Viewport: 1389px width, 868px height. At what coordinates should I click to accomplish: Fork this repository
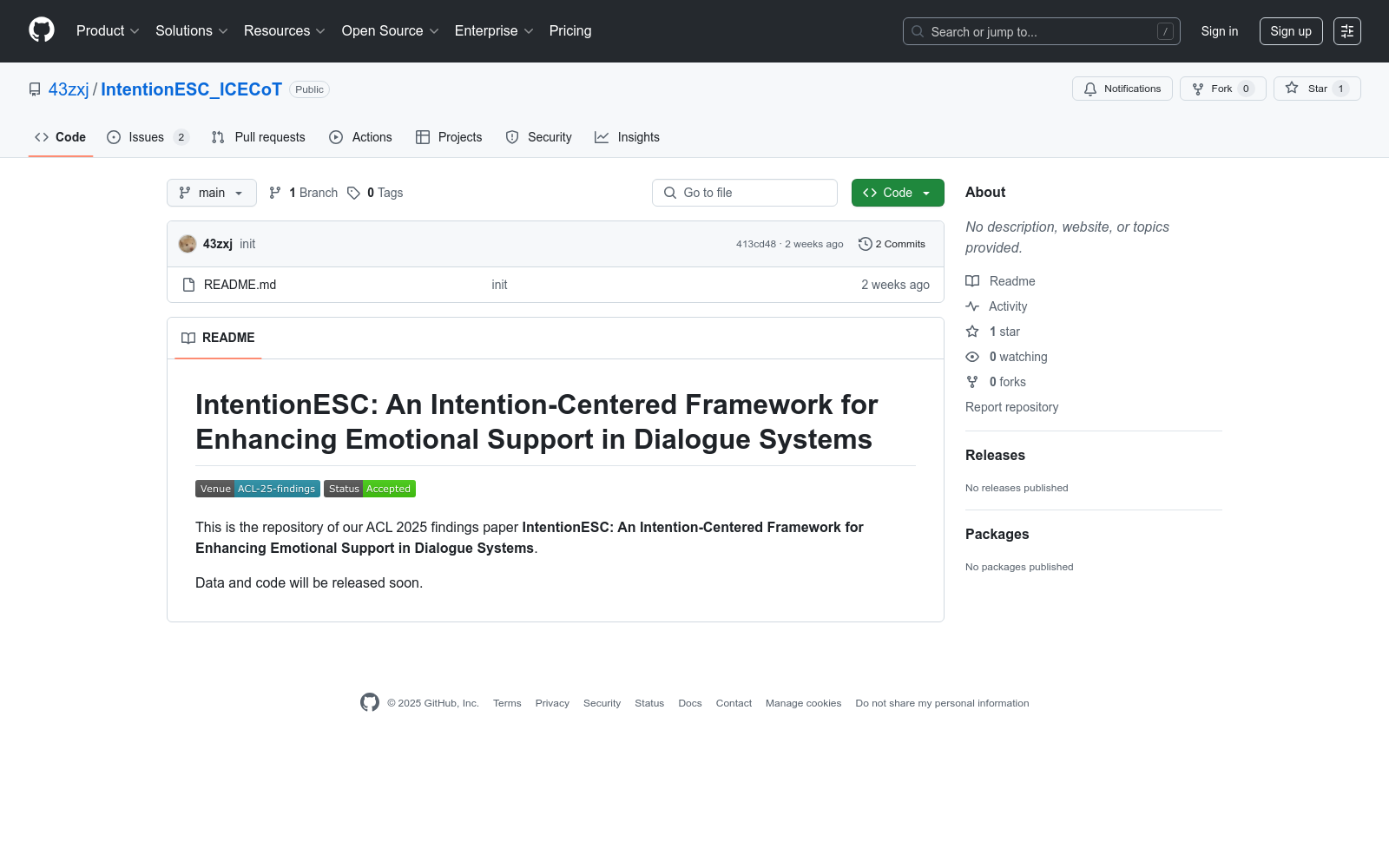click(x=1213, y=89)
